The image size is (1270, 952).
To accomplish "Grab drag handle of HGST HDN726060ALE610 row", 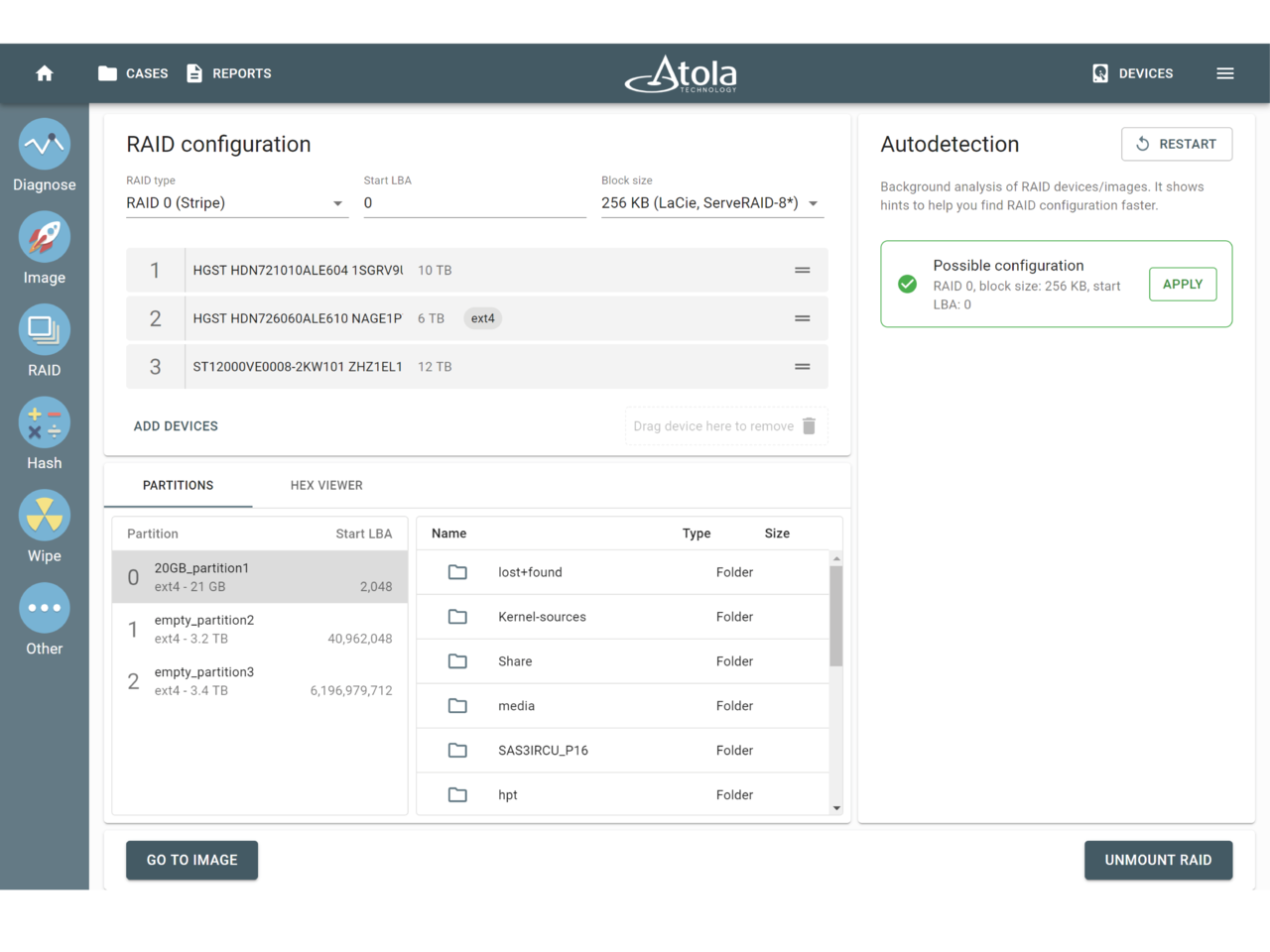I will [803, 318].
